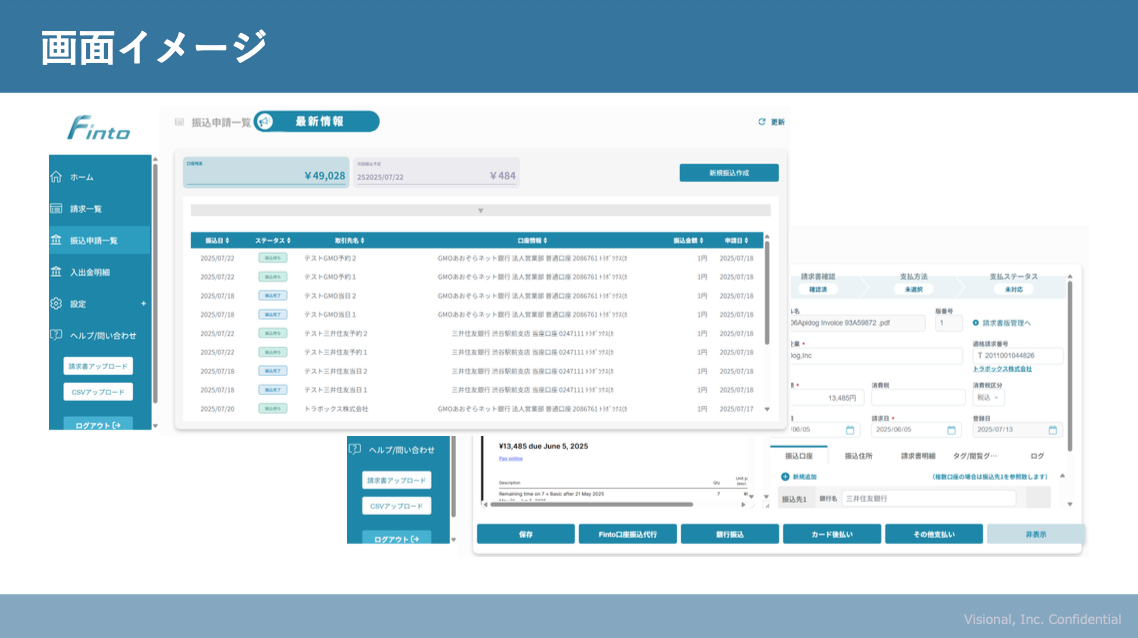Open the 請求書版管理へ link
Image resolution: width=1138 pixels, height=638 pixels.
pyautogui.click(x=1004, y=324)
